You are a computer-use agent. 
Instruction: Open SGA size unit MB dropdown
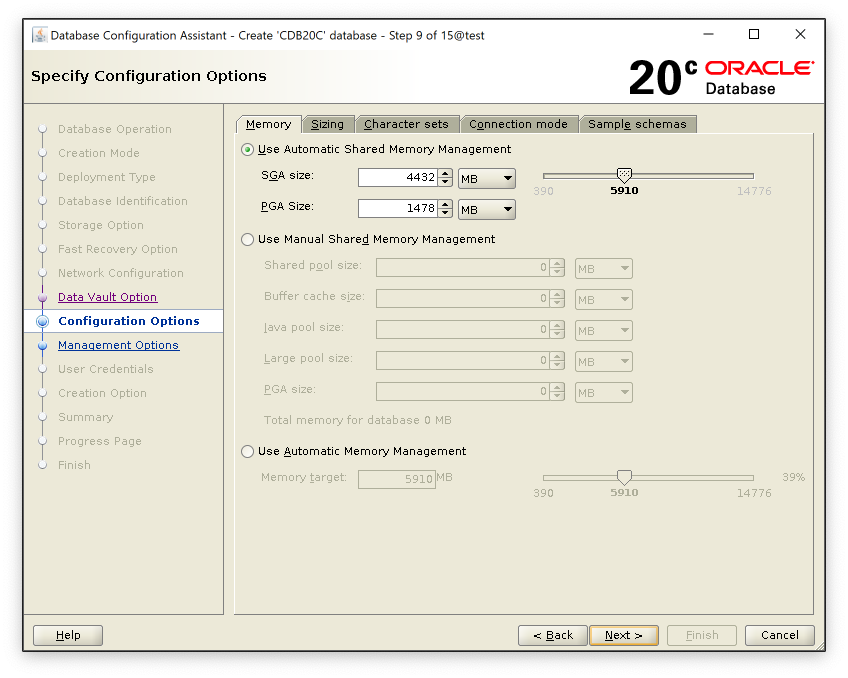tap(486, 179)
